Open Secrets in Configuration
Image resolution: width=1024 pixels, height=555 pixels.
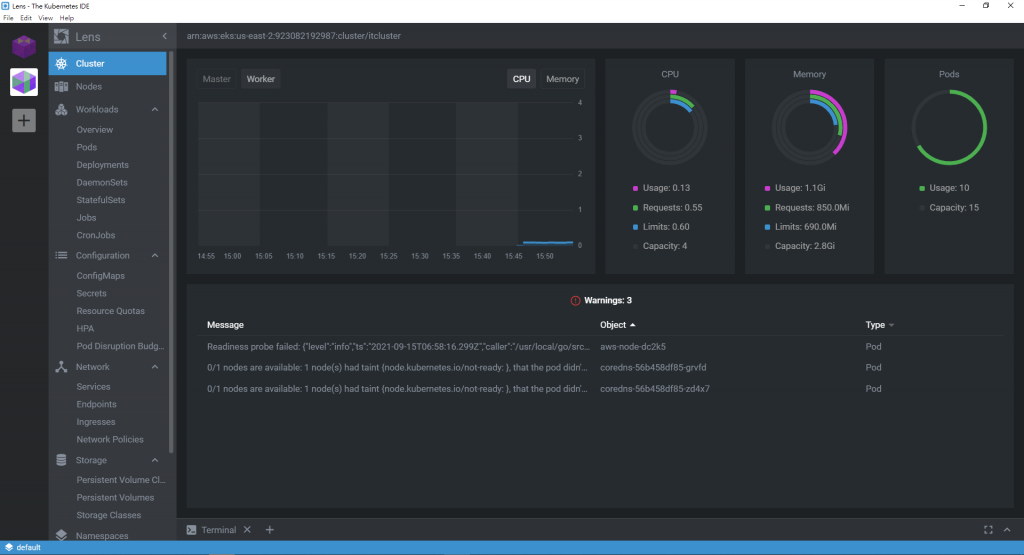click(91, 293)
